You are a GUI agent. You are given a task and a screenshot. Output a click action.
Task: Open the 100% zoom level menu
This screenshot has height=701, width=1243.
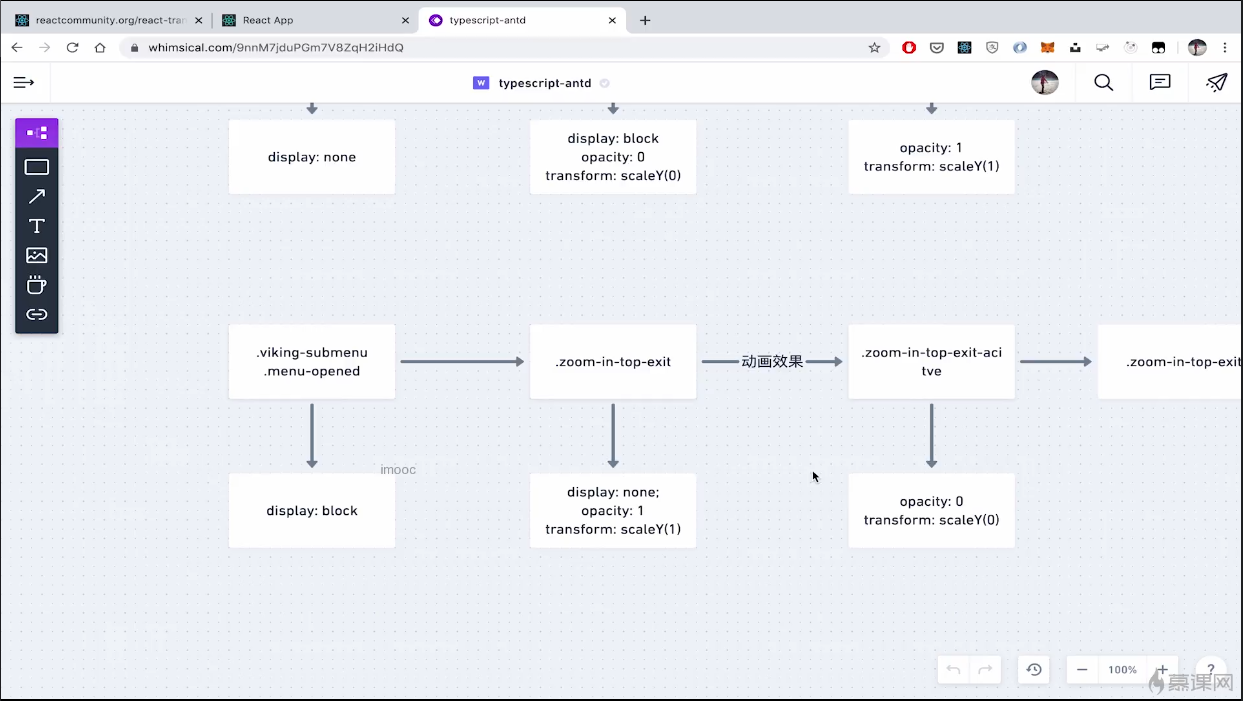[x=1122, y=669]
